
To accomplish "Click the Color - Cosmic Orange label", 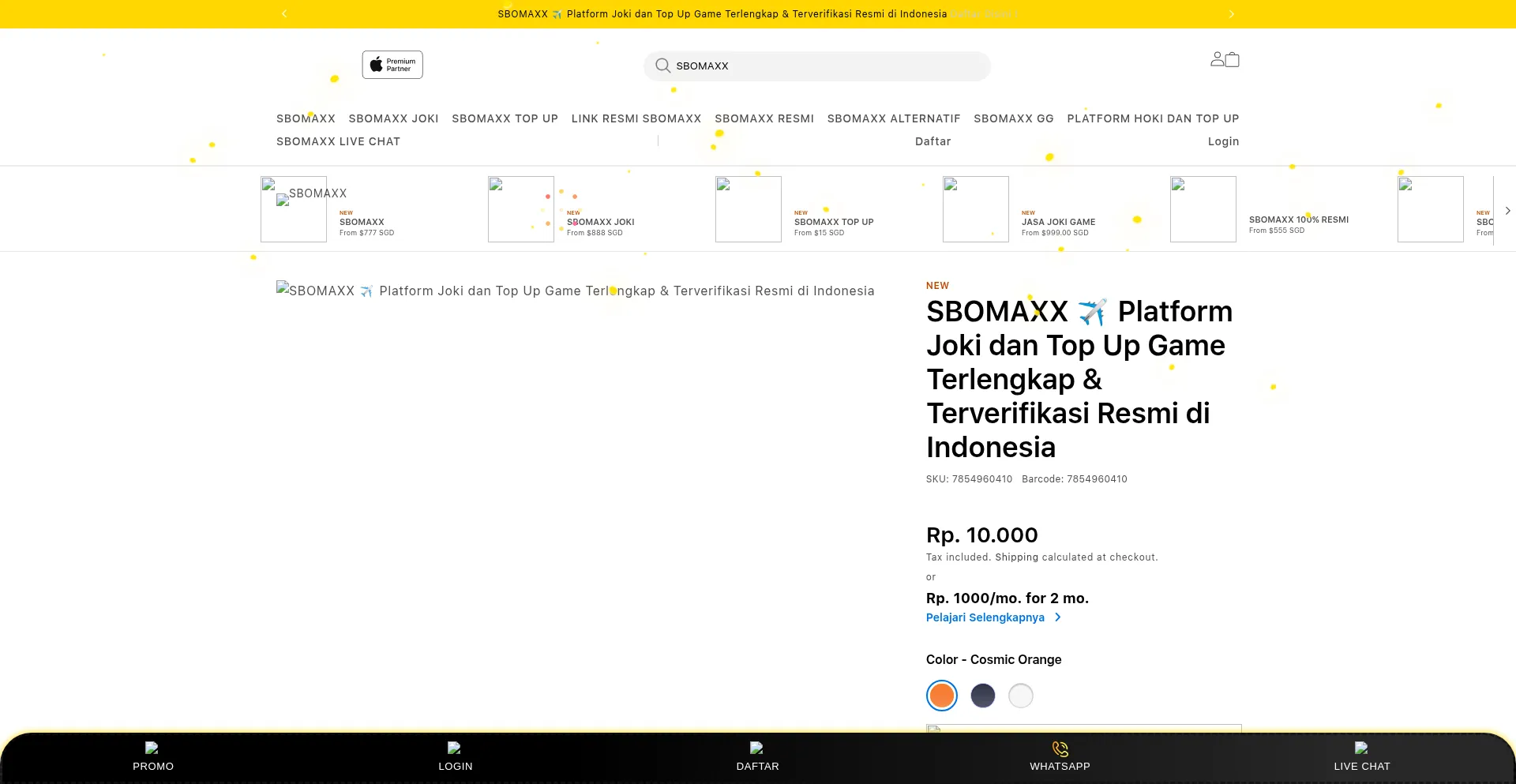I will click(994, 660).
